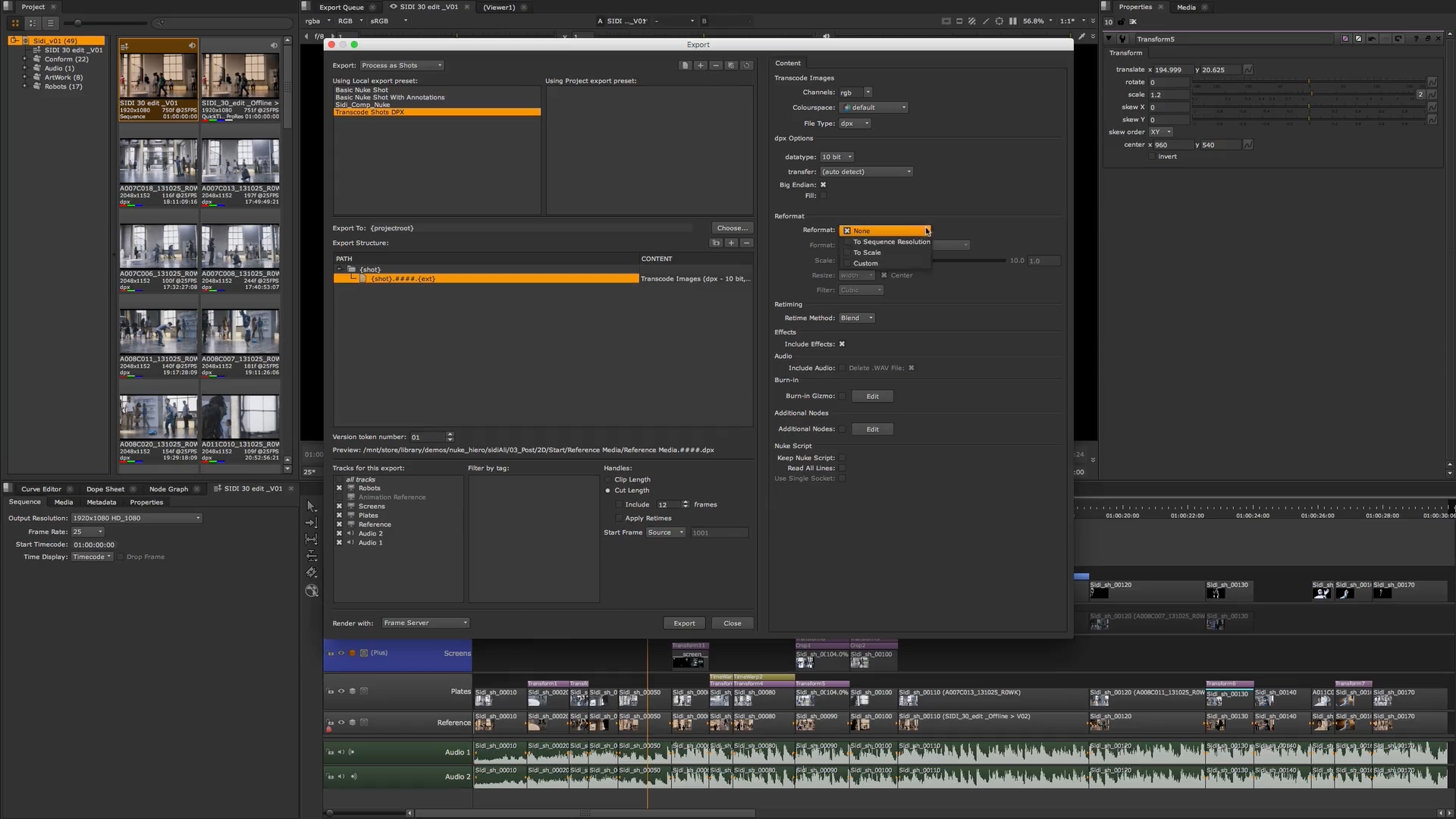Image resolution: width=1456 pixels, height=819 pixels.
Task: Click the Export button
Action: pyautogui.click(x=683, y=623)
